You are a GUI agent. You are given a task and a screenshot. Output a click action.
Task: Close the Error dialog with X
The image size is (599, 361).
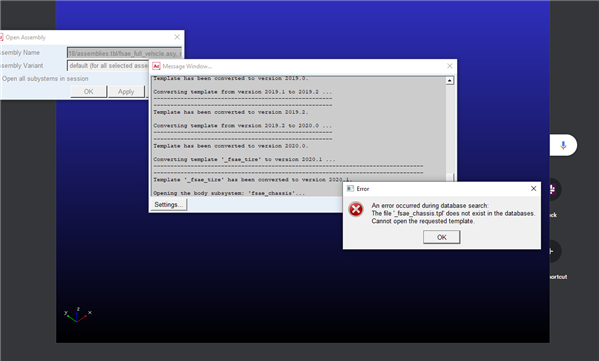pyautogui.click(x=534, y=188)
